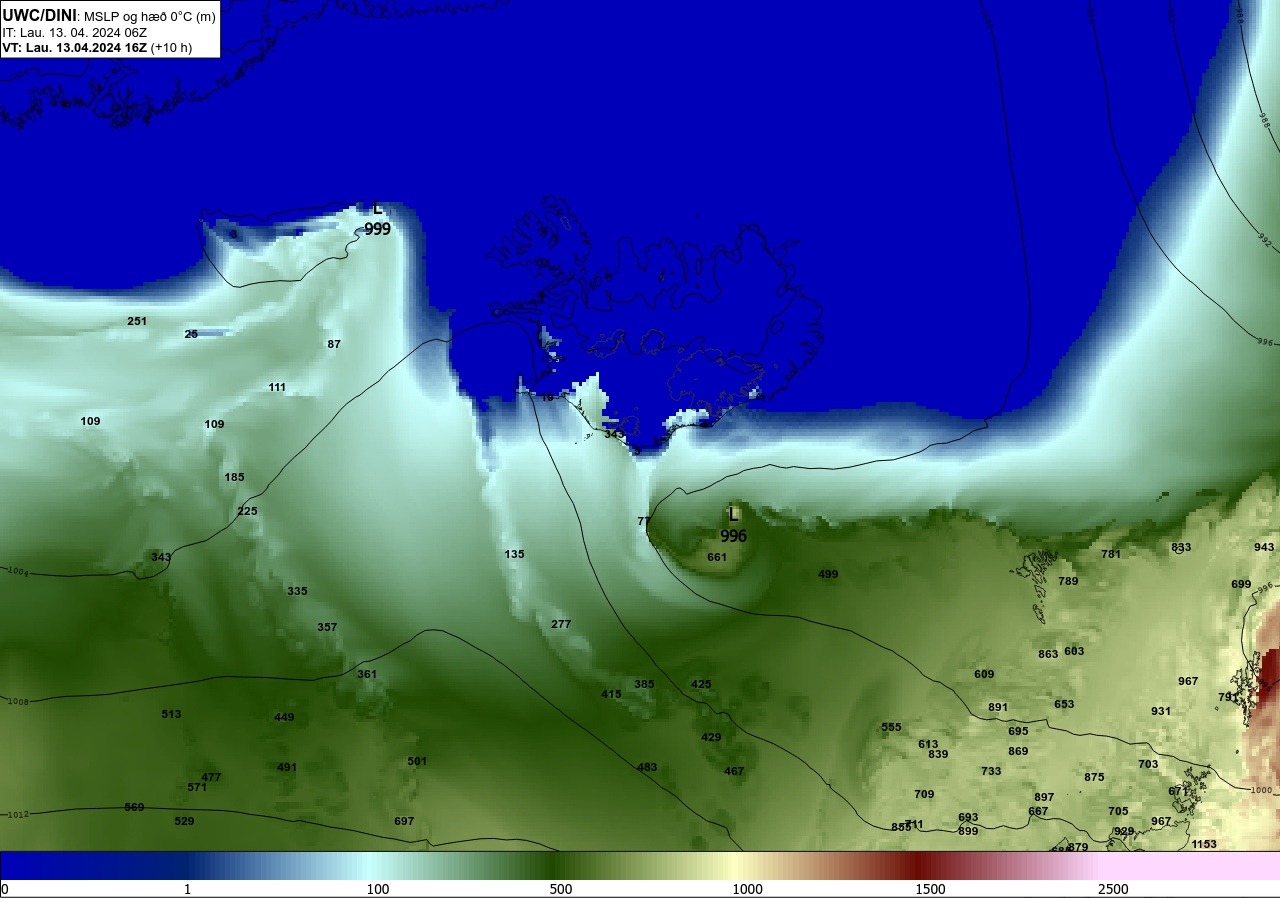Click the freezing level value 733
Viewport: 1280px width, 898px height.
coord(991,771)
